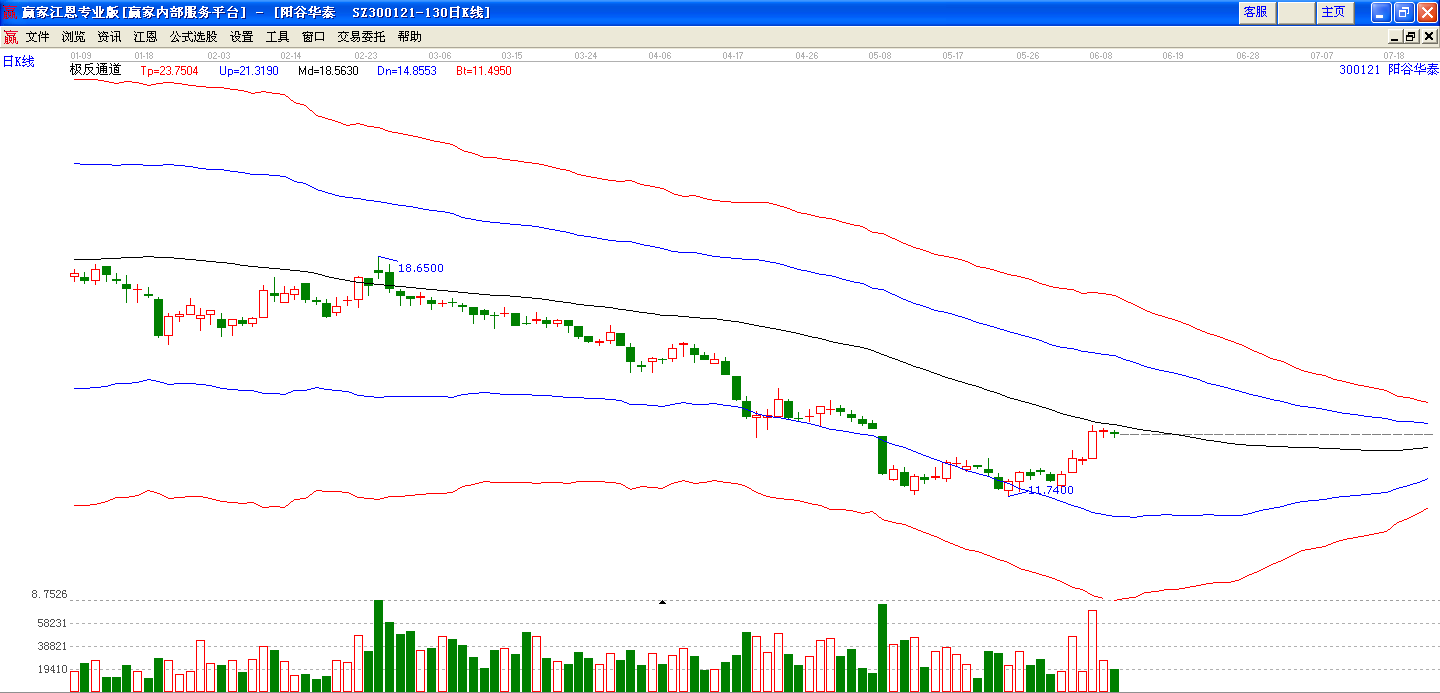The image size is (1440, 693).
Task: Click the 11.7400 low price marker
Action: tap(1051, 490)
